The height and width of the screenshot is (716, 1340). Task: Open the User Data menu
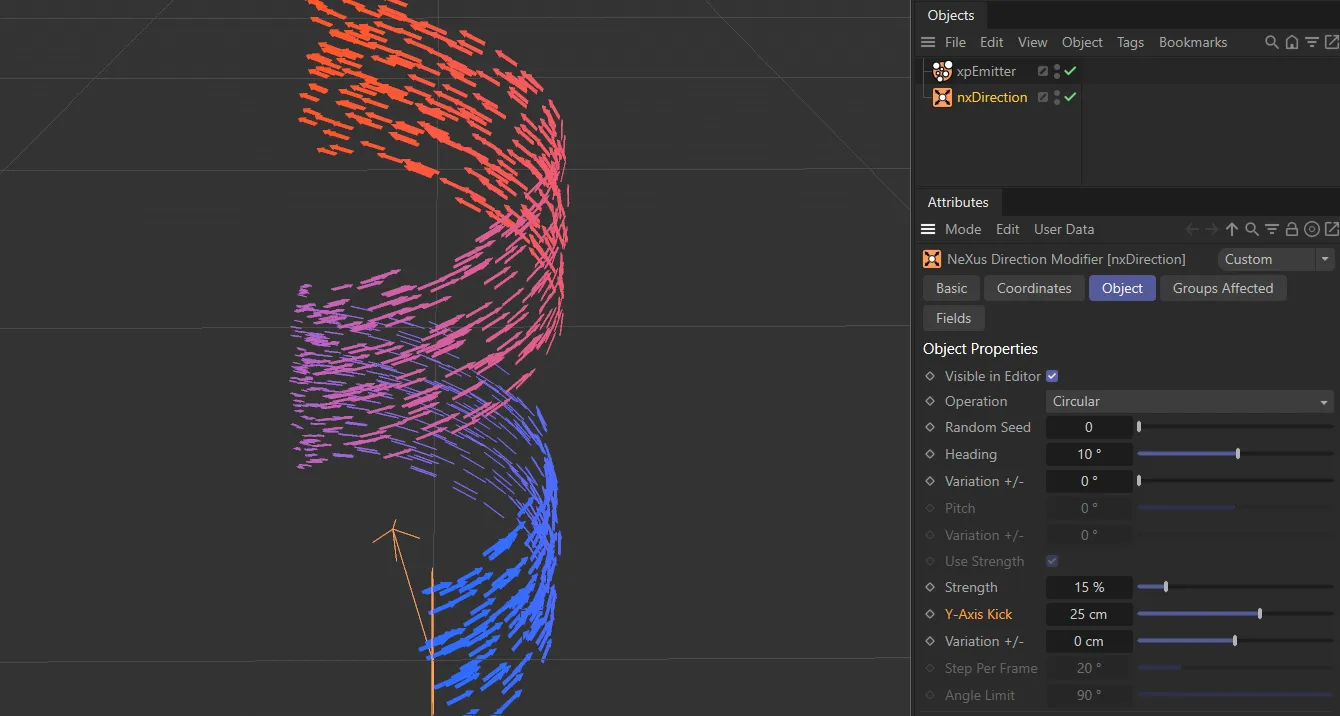click(1063, 229)
